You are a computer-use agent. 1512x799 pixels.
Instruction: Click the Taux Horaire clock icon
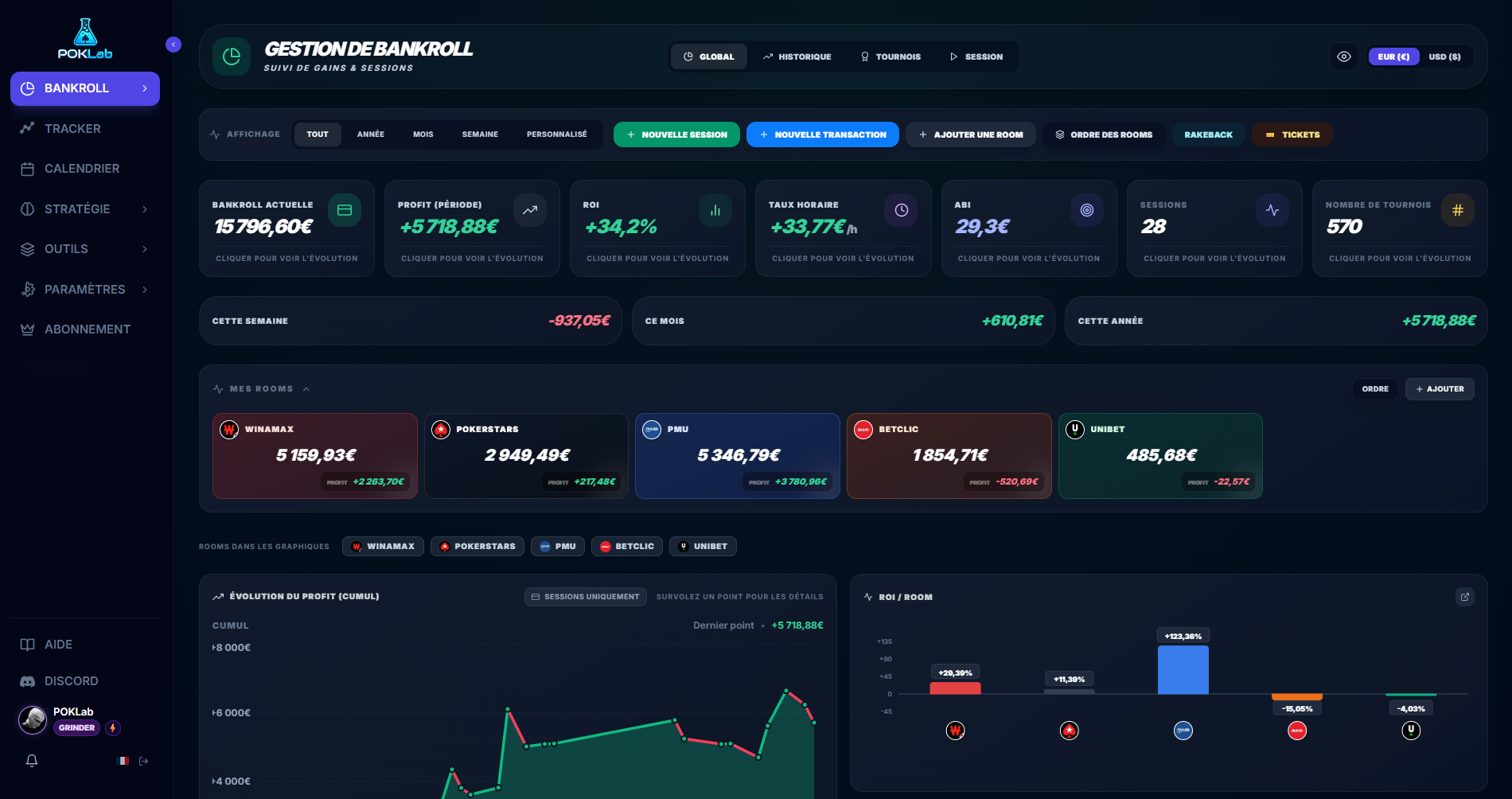tap(901, 210)
